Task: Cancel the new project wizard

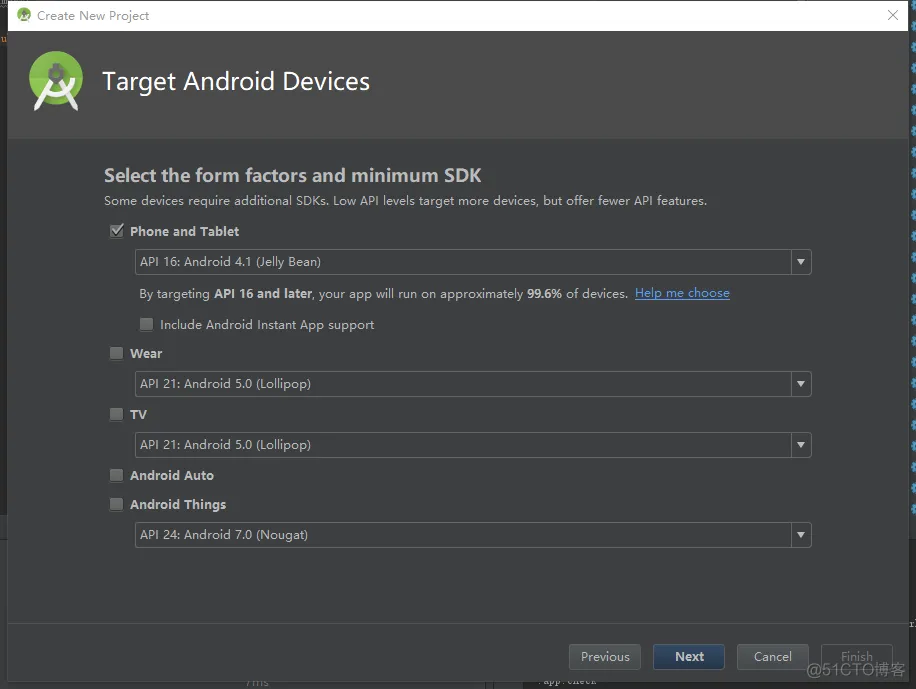Action: (x=772, y=657)
